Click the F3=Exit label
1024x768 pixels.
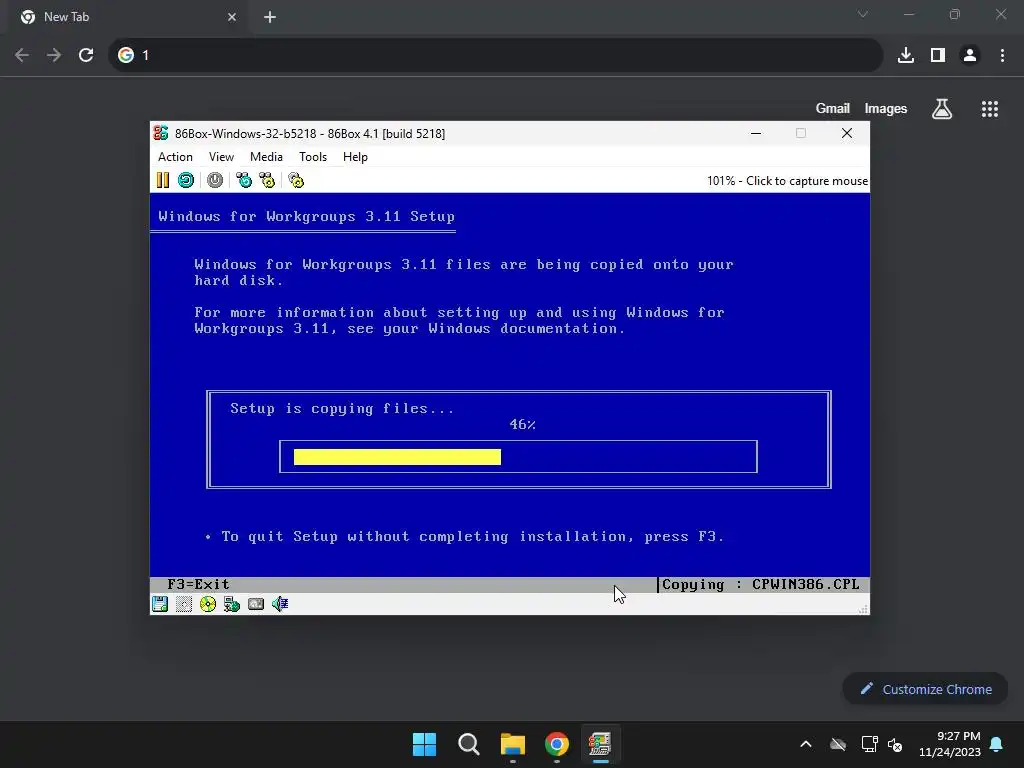[x=199, y=584]
